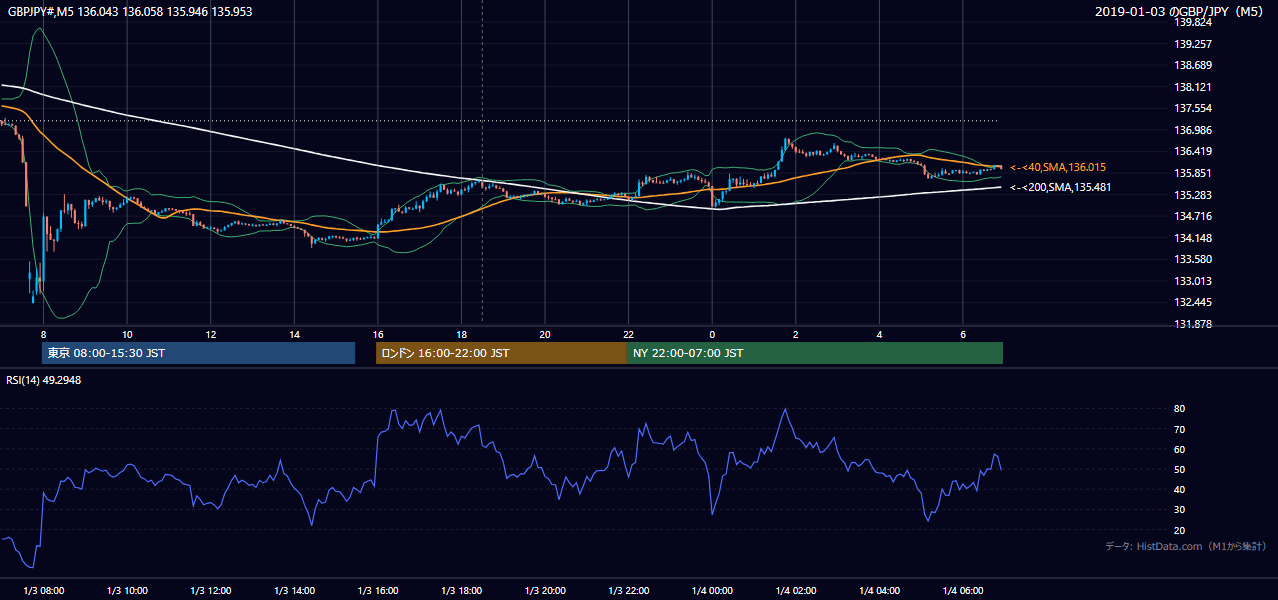
Task: Click hour label 16 under price chart
Action: [x=378, y=334]
